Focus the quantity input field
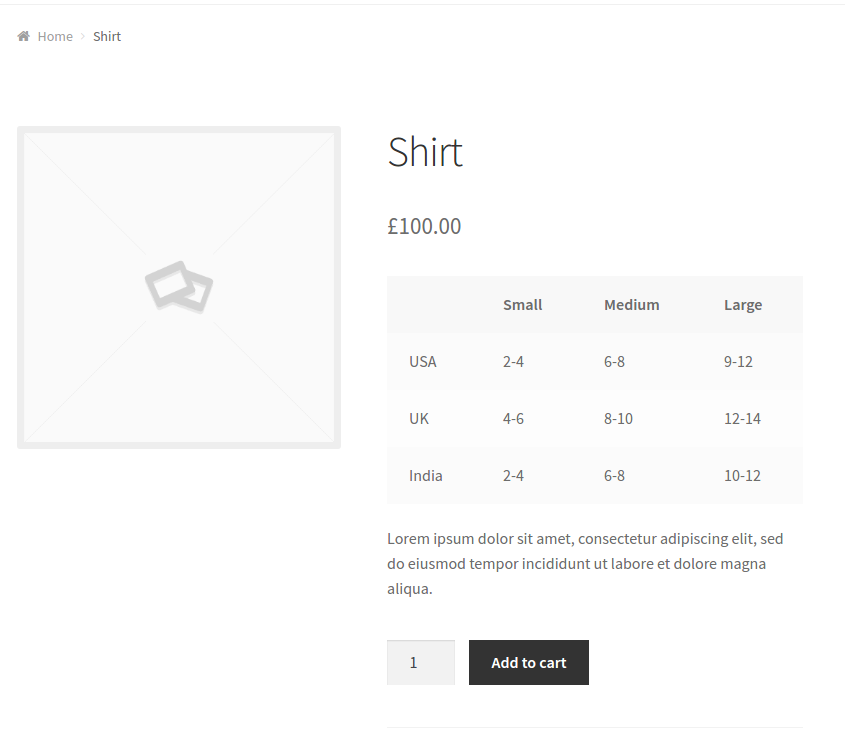Viewport: 845px width, 735px height. 421,662
